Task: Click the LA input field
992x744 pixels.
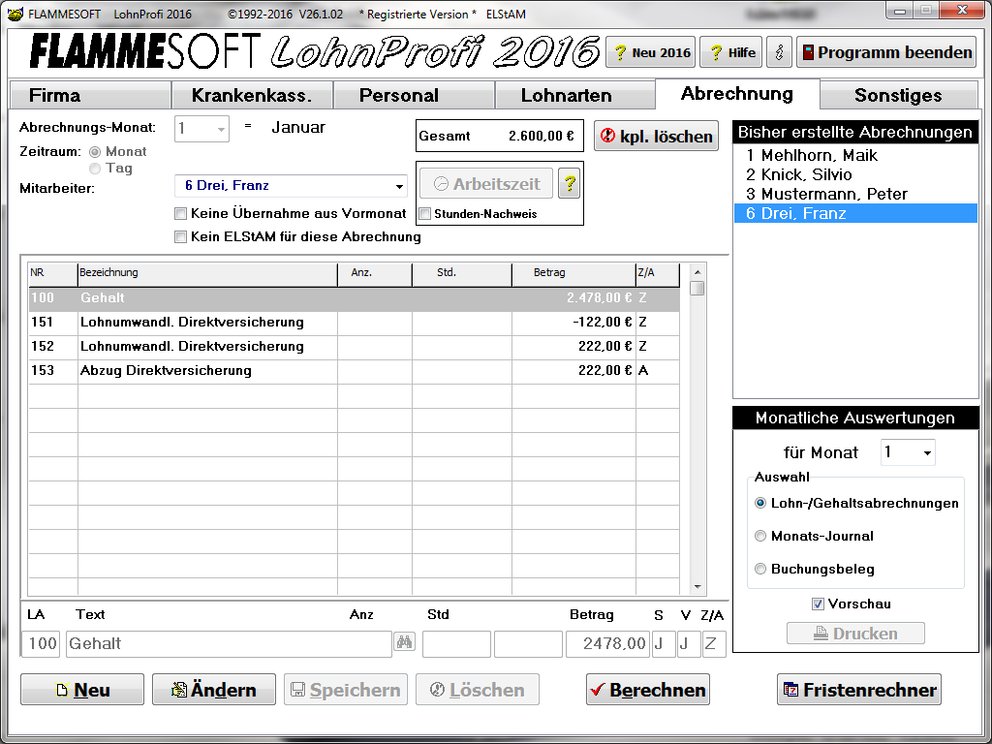Action: tap(40, 644)
